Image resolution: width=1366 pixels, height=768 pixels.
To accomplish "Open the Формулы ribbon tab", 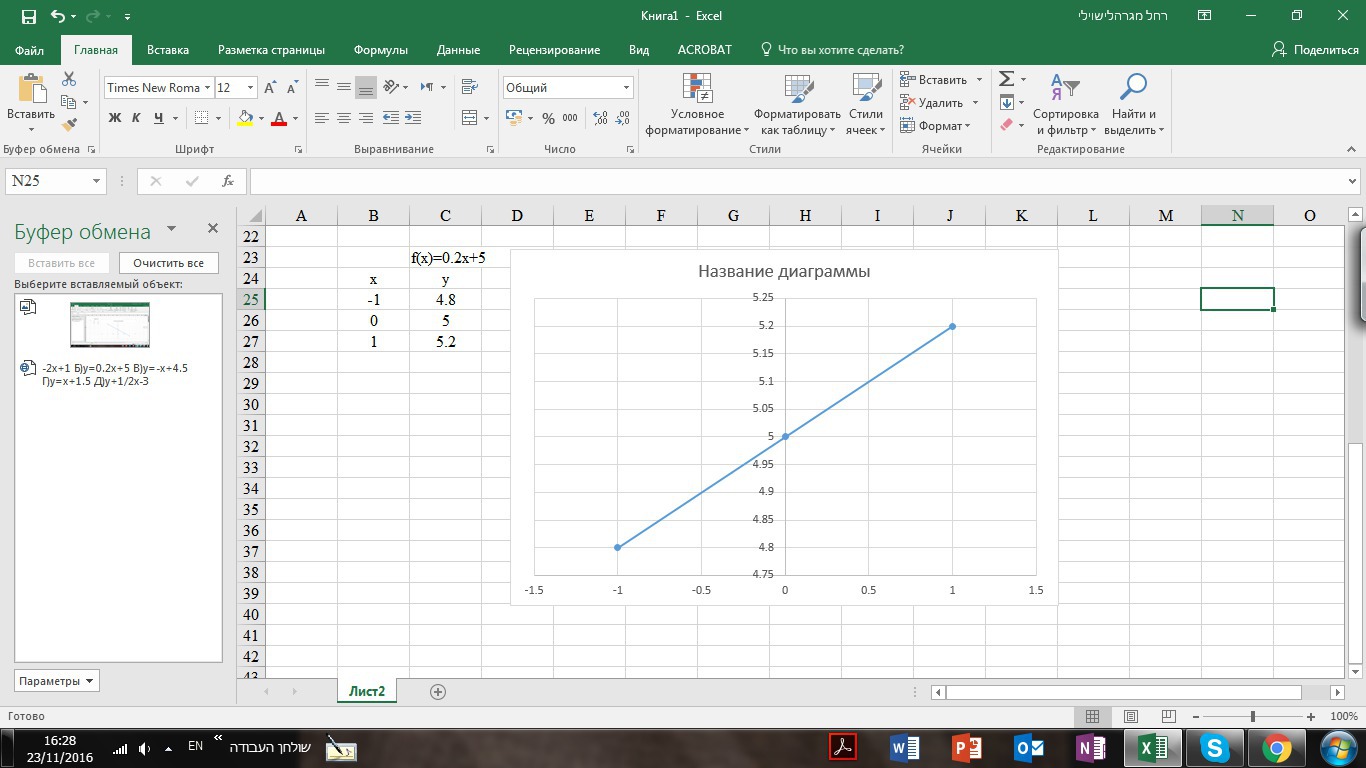I will (x=381, y=50).
